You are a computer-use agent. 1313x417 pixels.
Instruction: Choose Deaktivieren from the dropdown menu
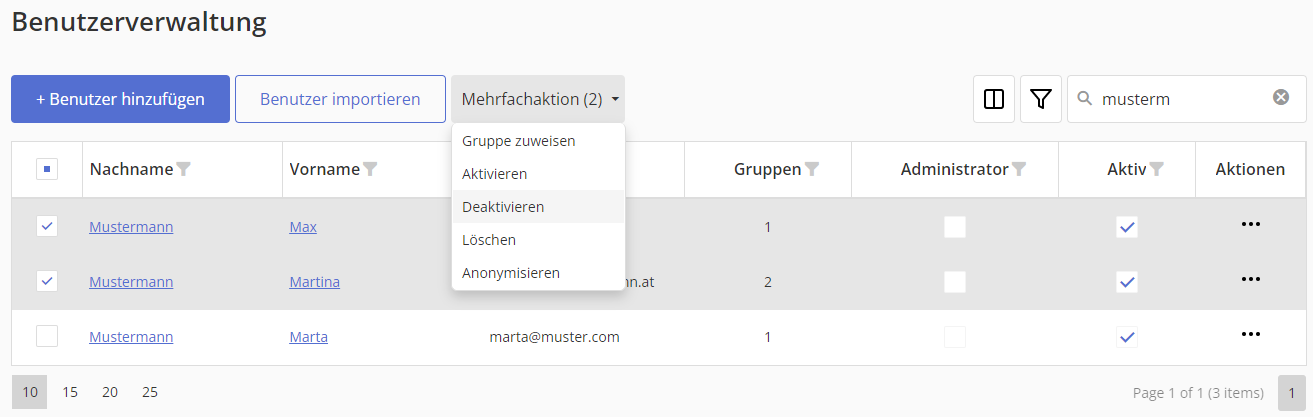point(503,207)
